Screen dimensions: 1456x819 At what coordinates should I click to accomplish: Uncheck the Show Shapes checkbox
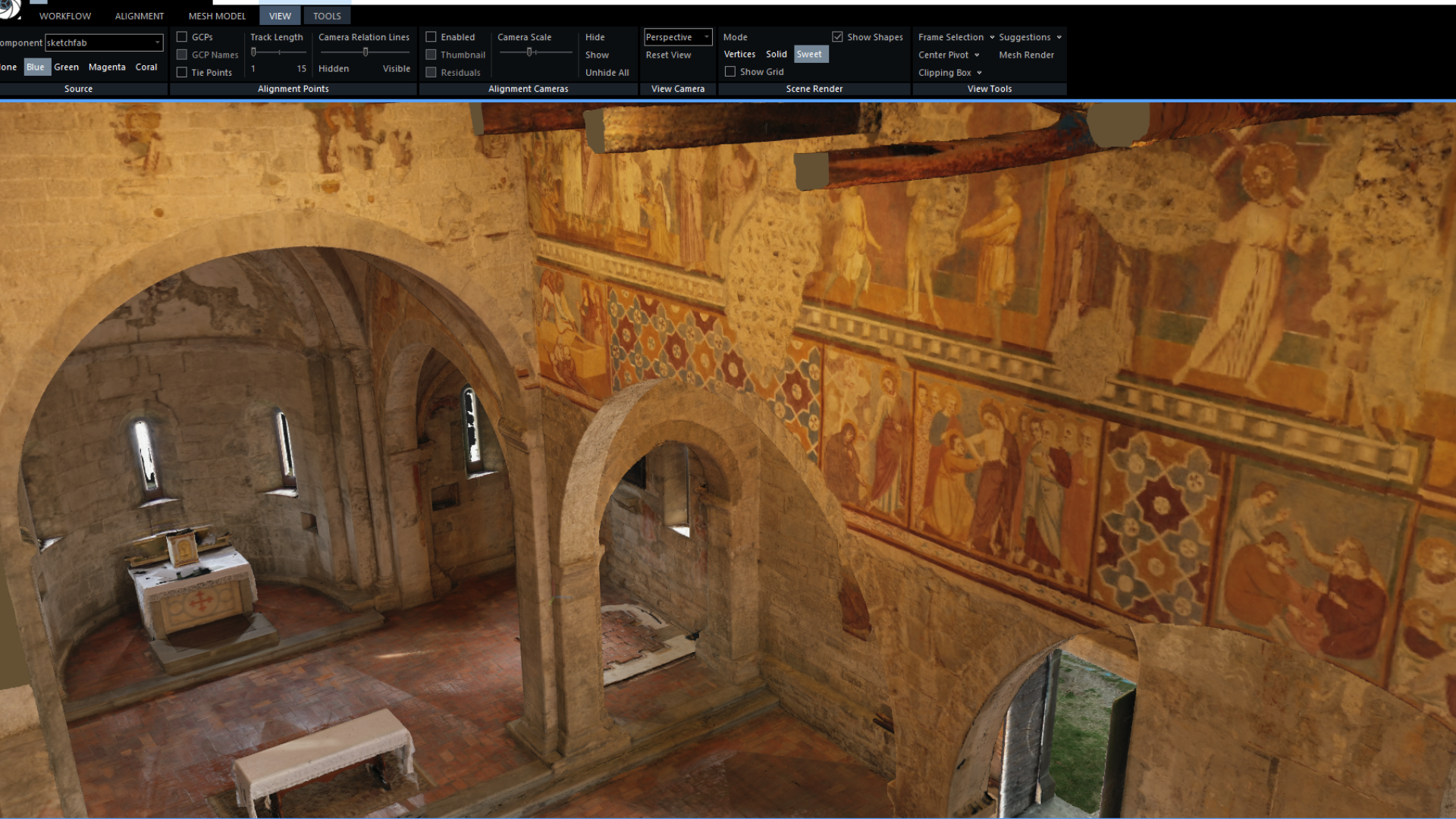pos(837,37)
